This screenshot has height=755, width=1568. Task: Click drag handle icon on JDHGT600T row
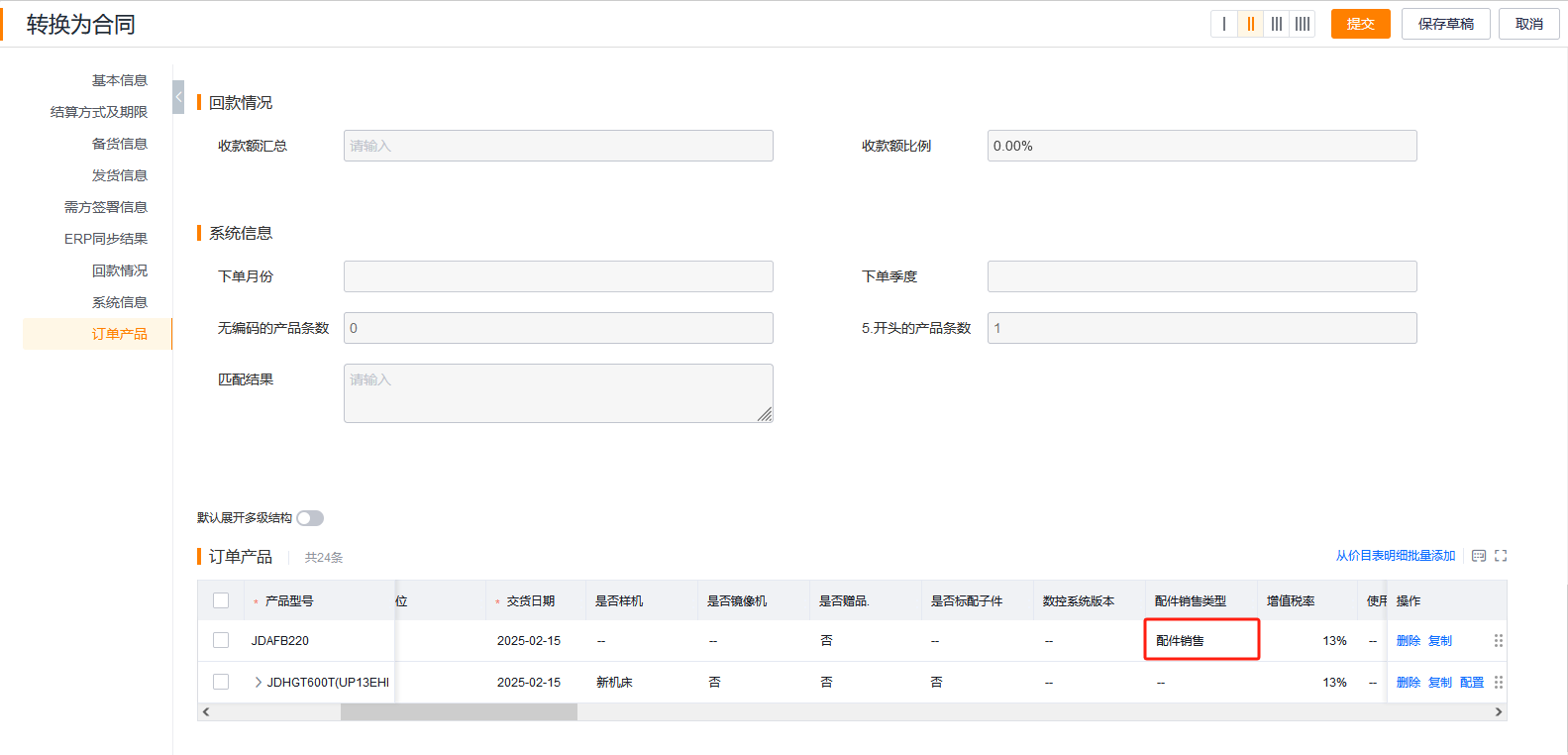[1499, 683]
